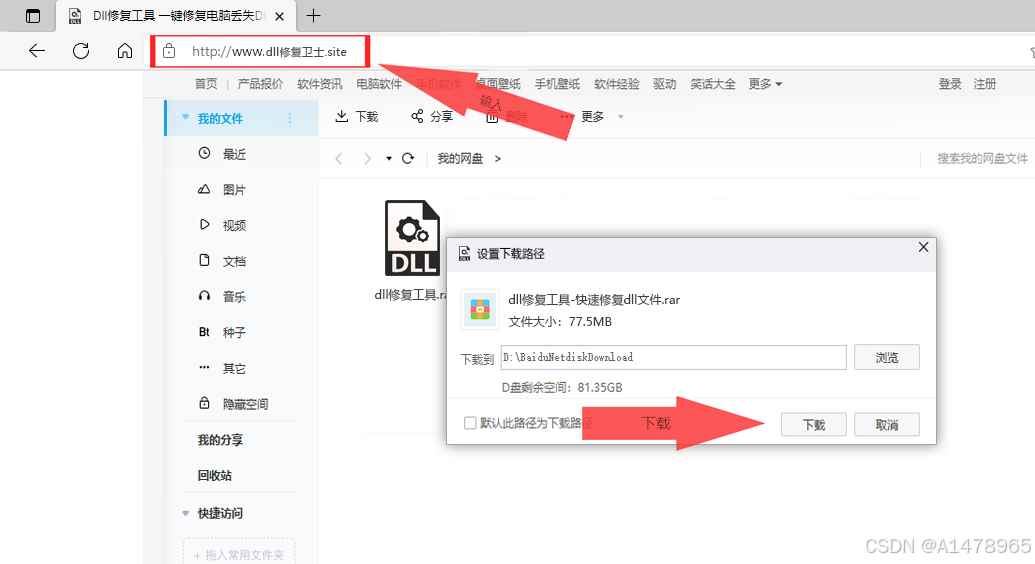The height and width of the screenshot is (564, 1035).
Task: Expand the 更多 dropdown in the top navigation
Action: coord(765,84)
